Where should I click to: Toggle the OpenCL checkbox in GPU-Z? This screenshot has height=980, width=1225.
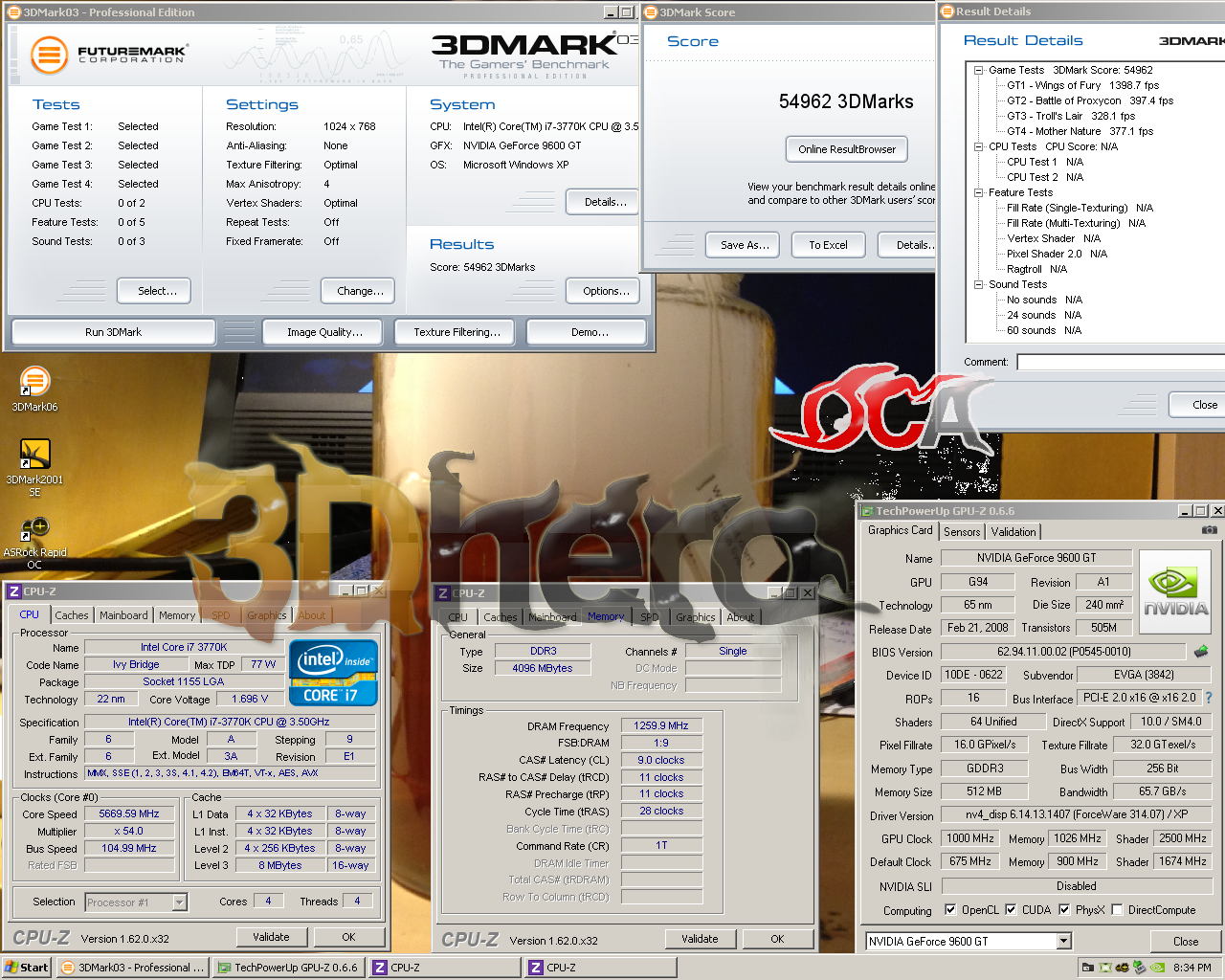[950, 910]
